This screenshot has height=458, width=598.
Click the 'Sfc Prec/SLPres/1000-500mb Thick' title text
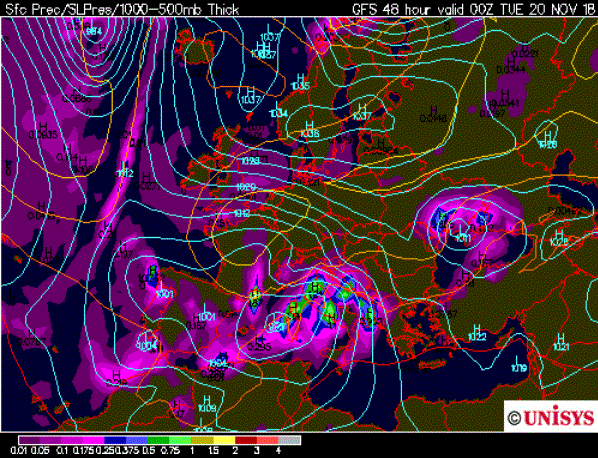tap(122, 9)
